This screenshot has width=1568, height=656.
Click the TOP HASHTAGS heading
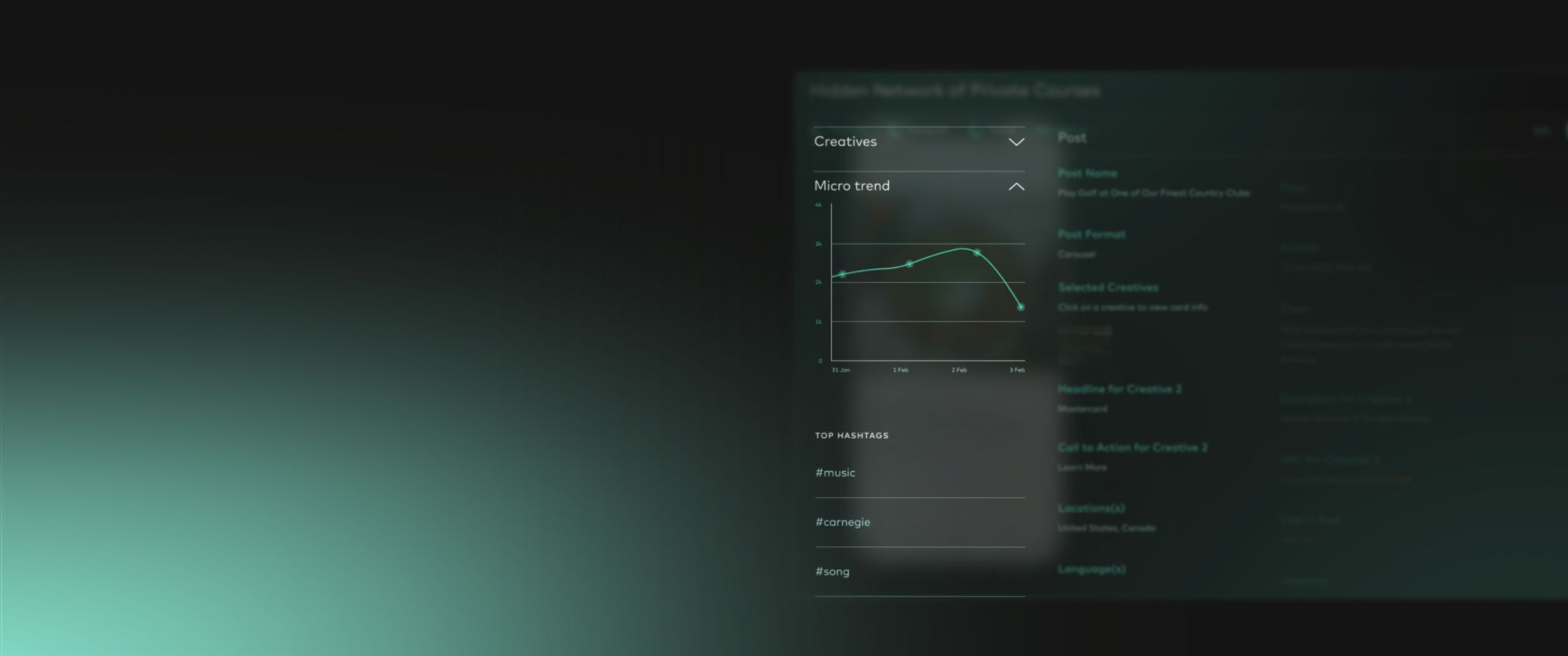click(x=851, y=436)
